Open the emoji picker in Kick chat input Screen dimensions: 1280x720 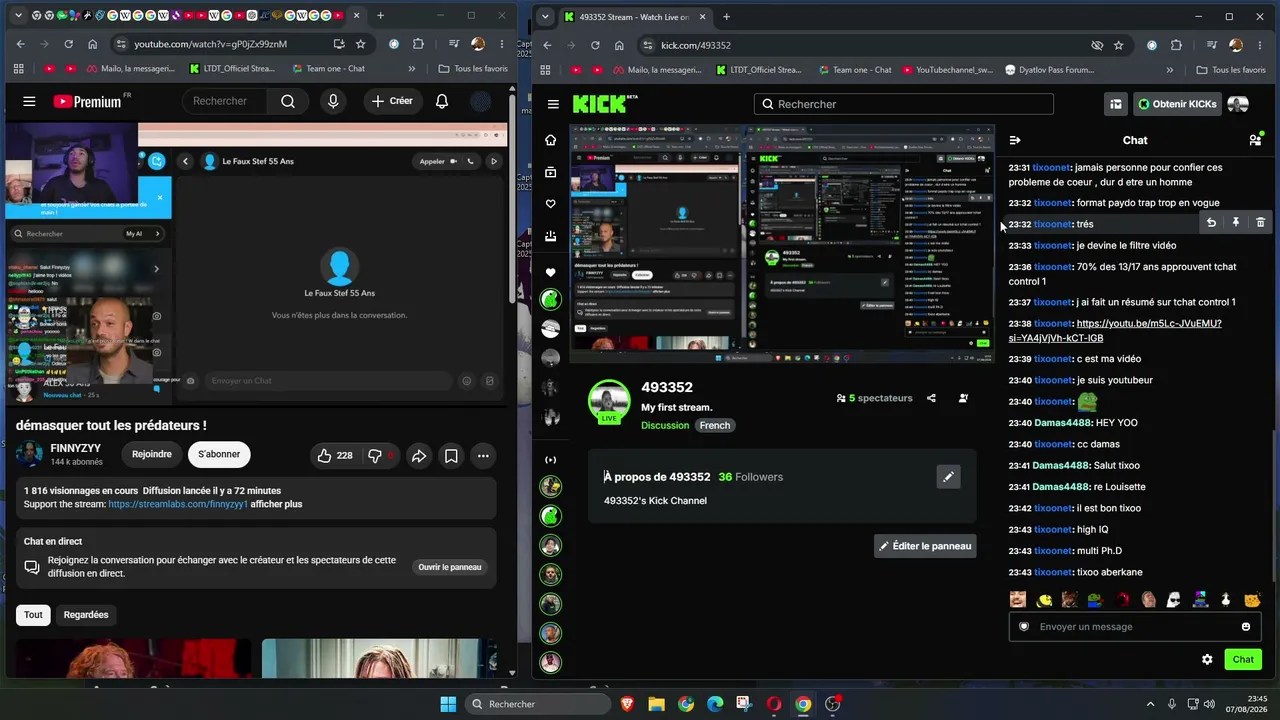(1246, 627)
